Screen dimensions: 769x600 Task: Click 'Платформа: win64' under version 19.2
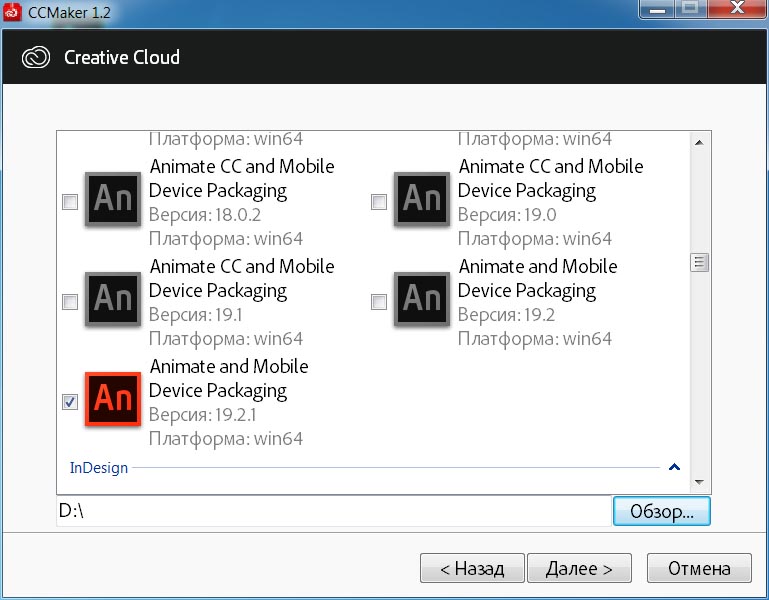pos(535,339)
